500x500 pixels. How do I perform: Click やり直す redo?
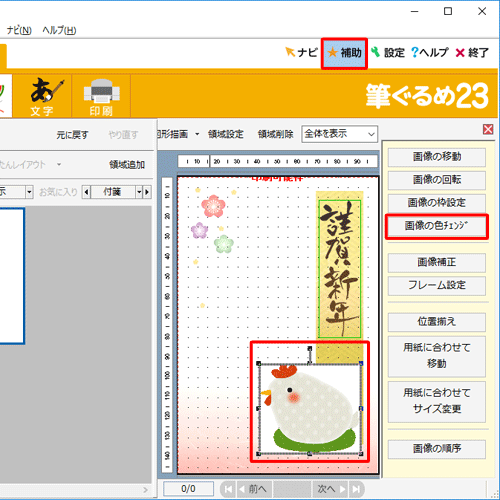tap(123, 135)
